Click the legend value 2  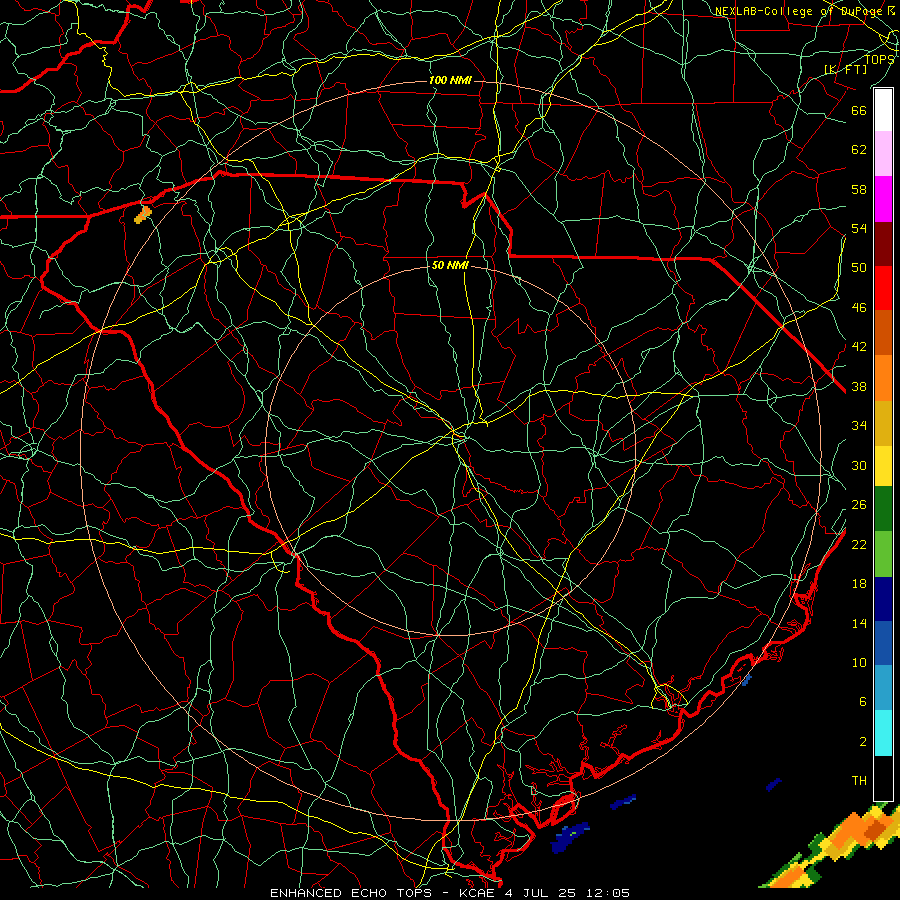862,742
